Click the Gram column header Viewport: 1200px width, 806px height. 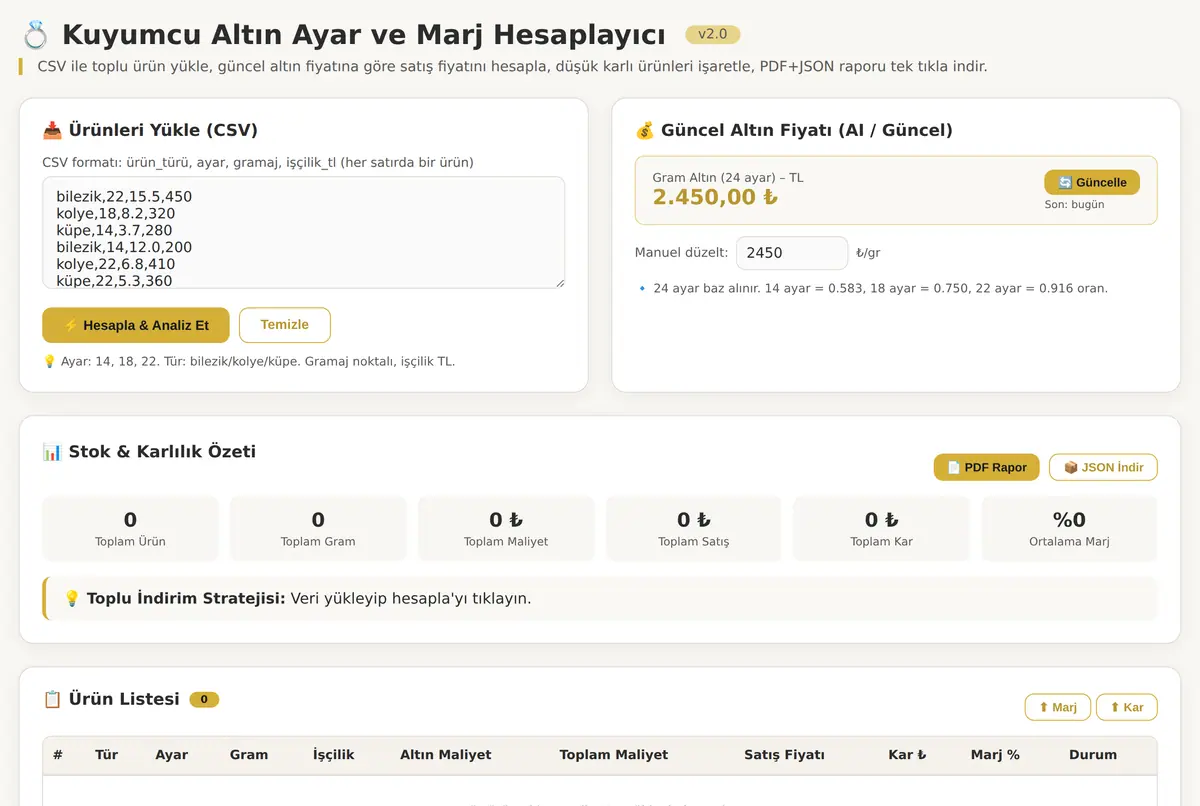click(249, 755)
